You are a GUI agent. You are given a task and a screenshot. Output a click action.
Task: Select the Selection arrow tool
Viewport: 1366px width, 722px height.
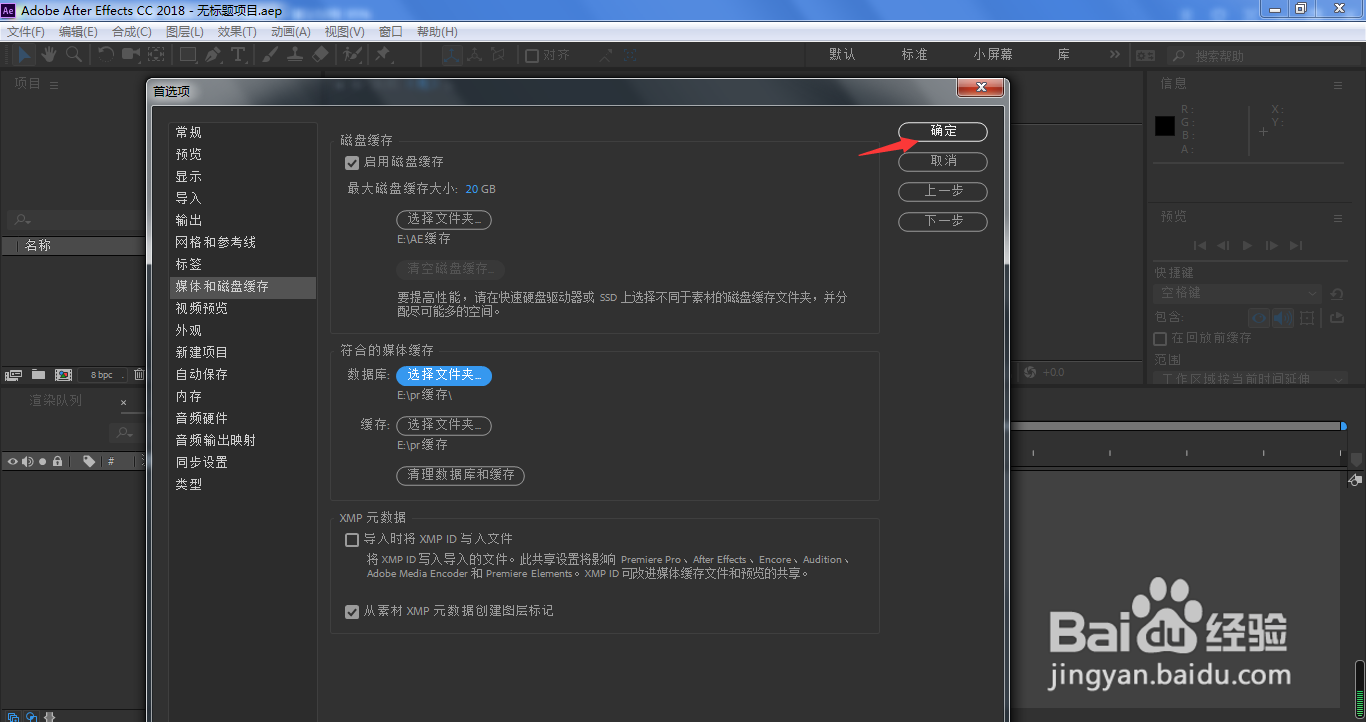tap(24, 54)
